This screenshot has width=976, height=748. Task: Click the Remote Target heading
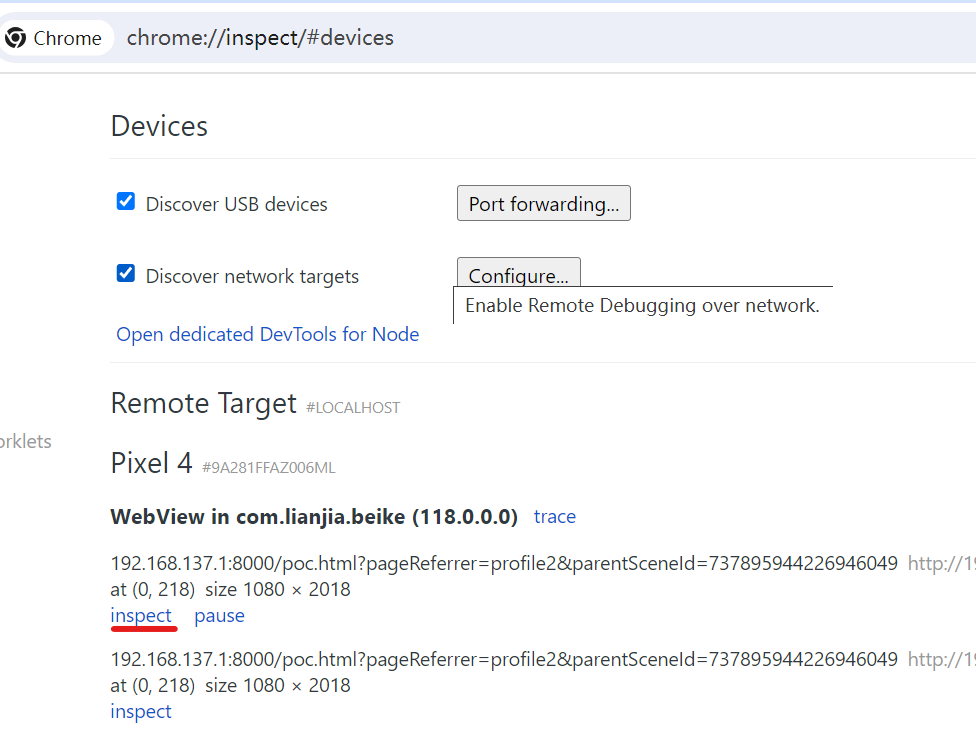tap(203, 403)
